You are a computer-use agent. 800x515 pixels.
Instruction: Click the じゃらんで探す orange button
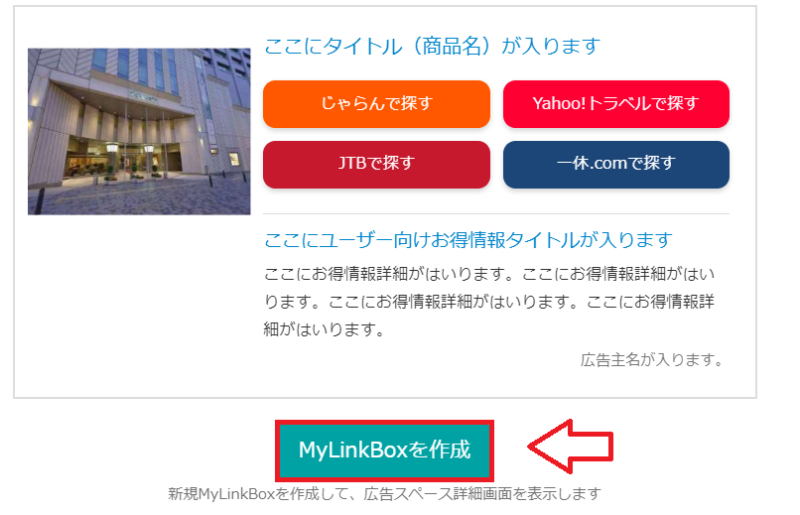pyautogui.click(x=376, y=104)
